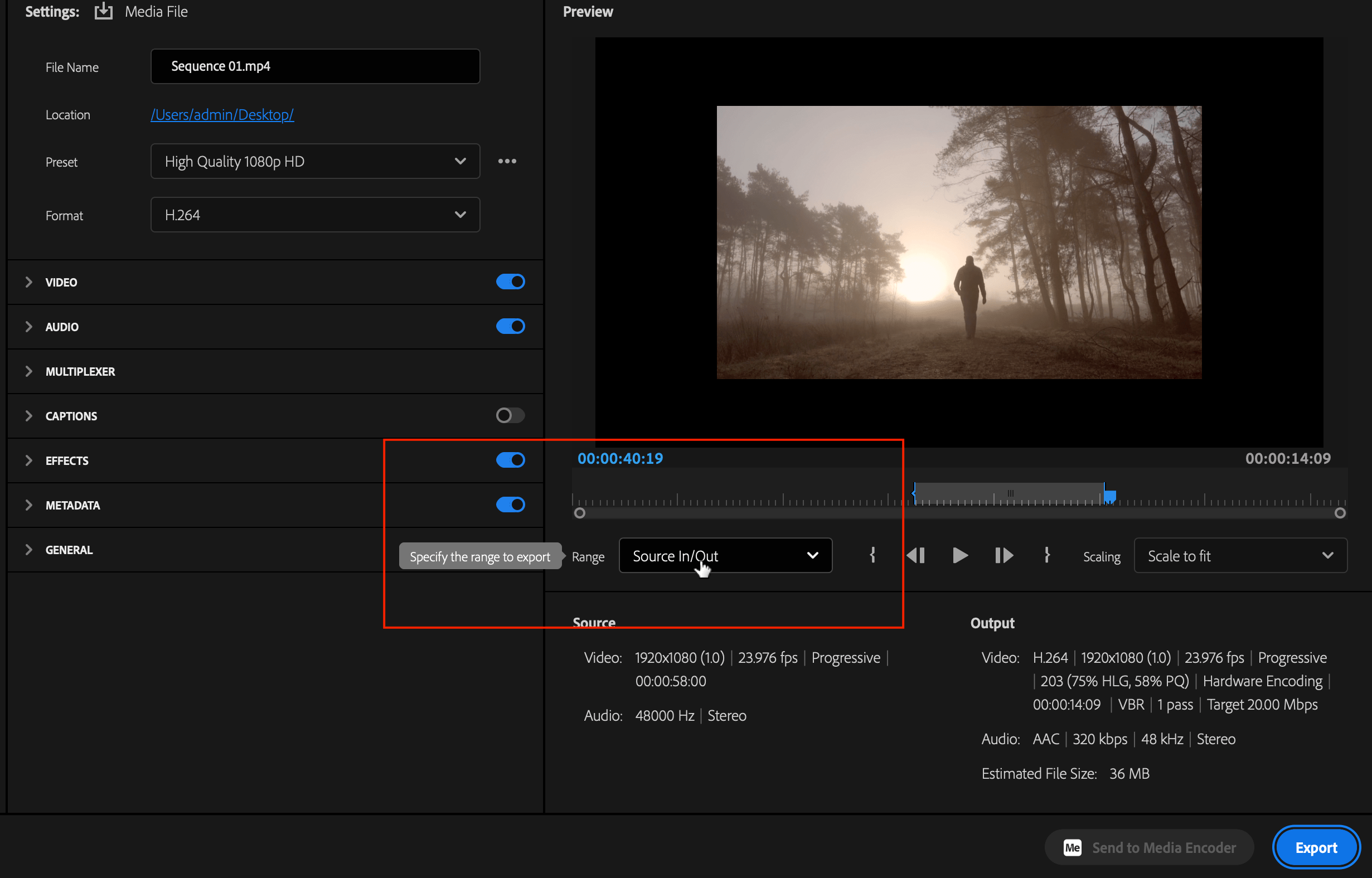Open preset options via the ellipsis icon
1372x878 pixels.
click(507, 161)
